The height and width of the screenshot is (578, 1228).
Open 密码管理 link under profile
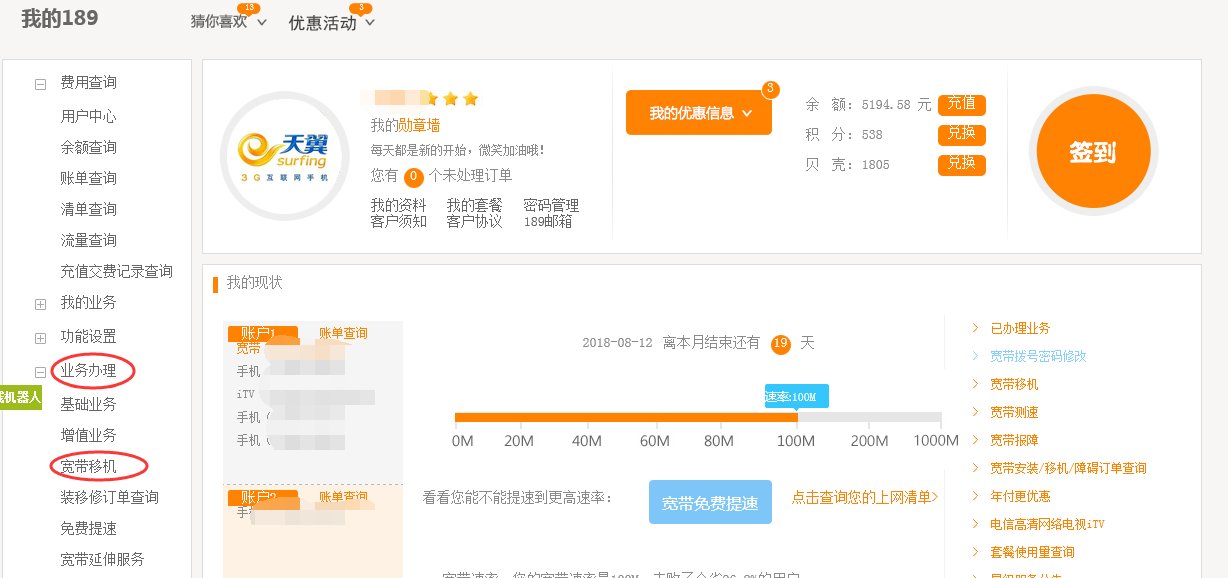(x=550, y=205)
